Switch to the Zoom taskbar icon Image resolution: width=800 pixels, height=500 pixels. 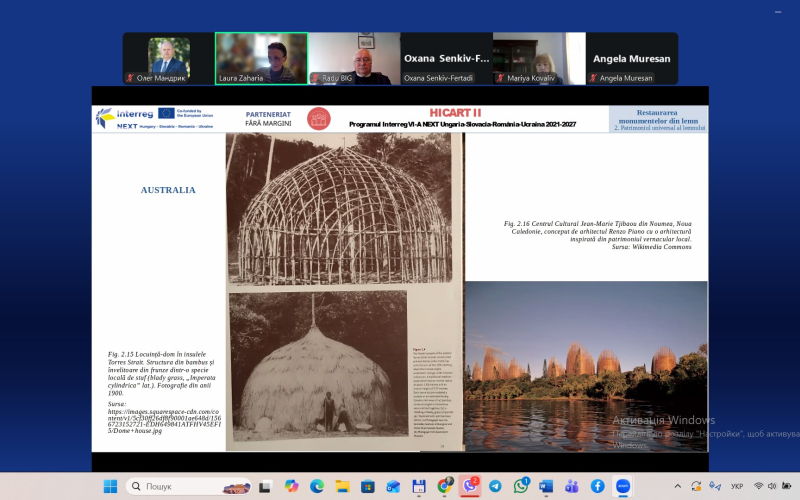[x=622, y=486]
